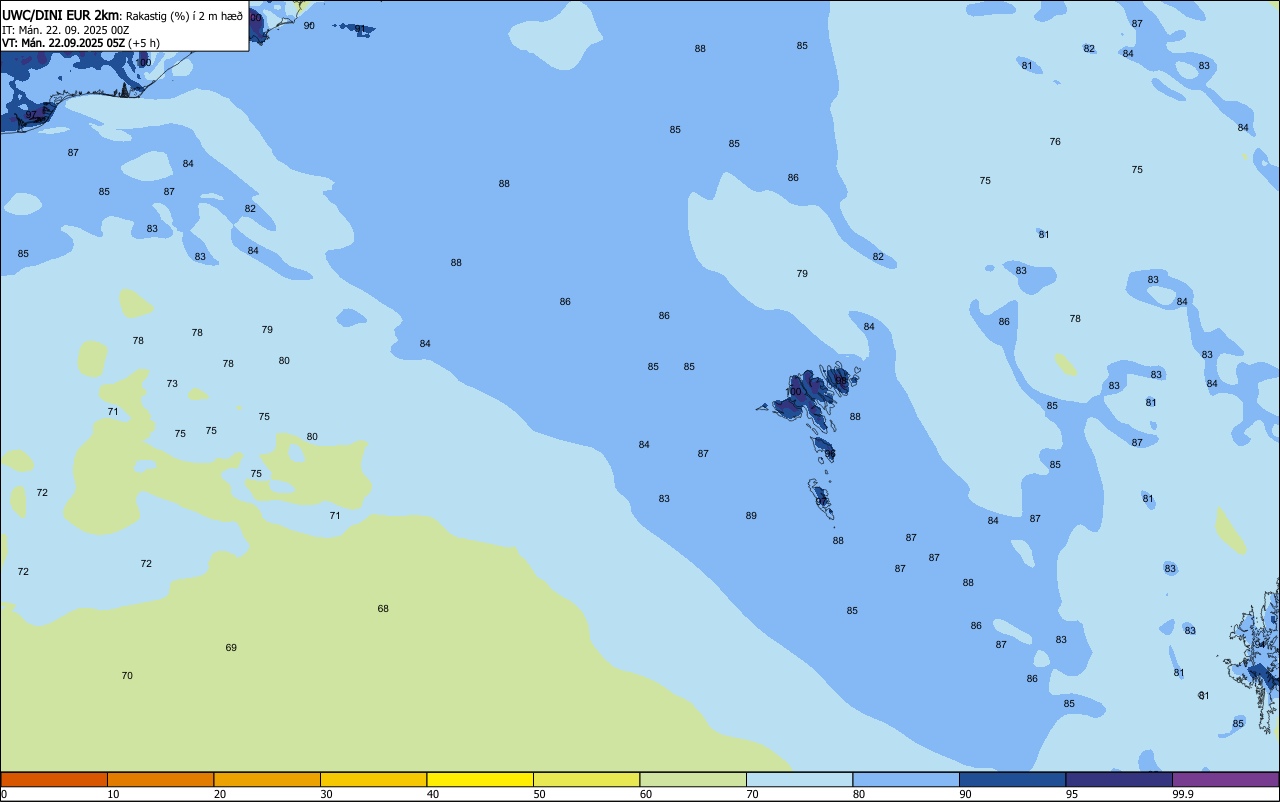Click the 80–90 medium blue legend swatch
Image resolution: width=1280 pixels, height=802 pixels.
(x=906, y=779)
